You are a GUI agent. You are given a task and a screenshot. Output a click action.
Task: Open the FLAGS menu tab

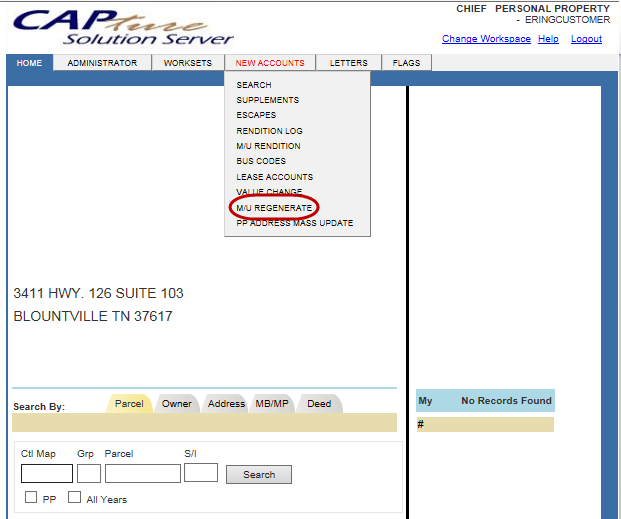click(x=406, y=63)
